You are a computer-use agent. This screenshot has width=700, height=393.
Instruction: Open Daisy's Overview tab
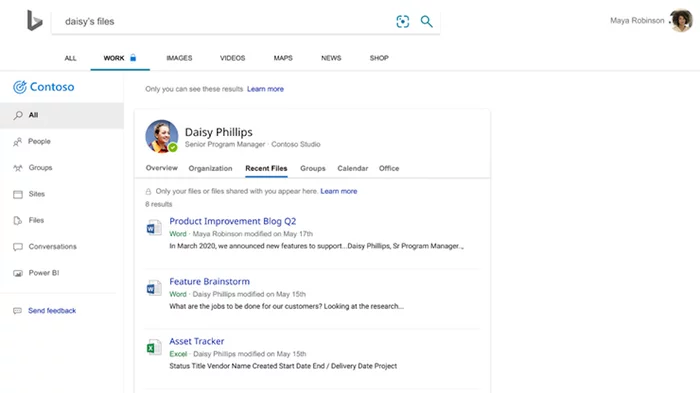[162, 168]
